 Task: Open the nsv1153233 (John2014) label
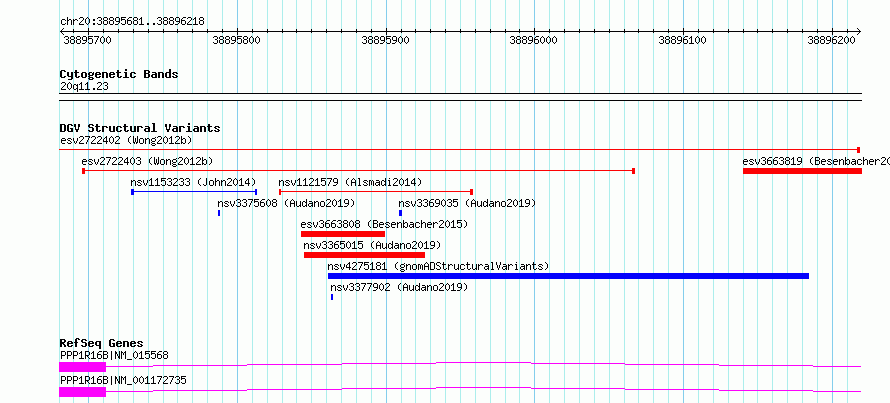193,182
